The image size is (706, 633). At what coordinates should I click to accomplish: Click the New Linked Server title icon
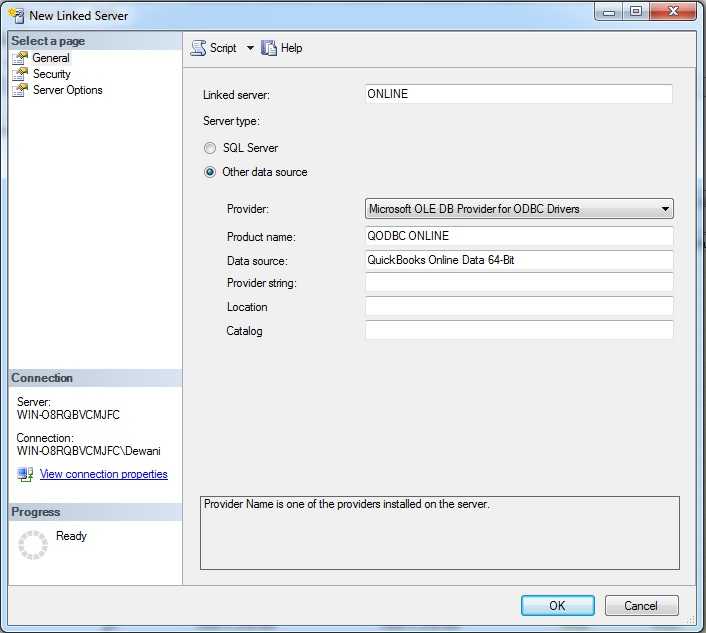[16, 15]
